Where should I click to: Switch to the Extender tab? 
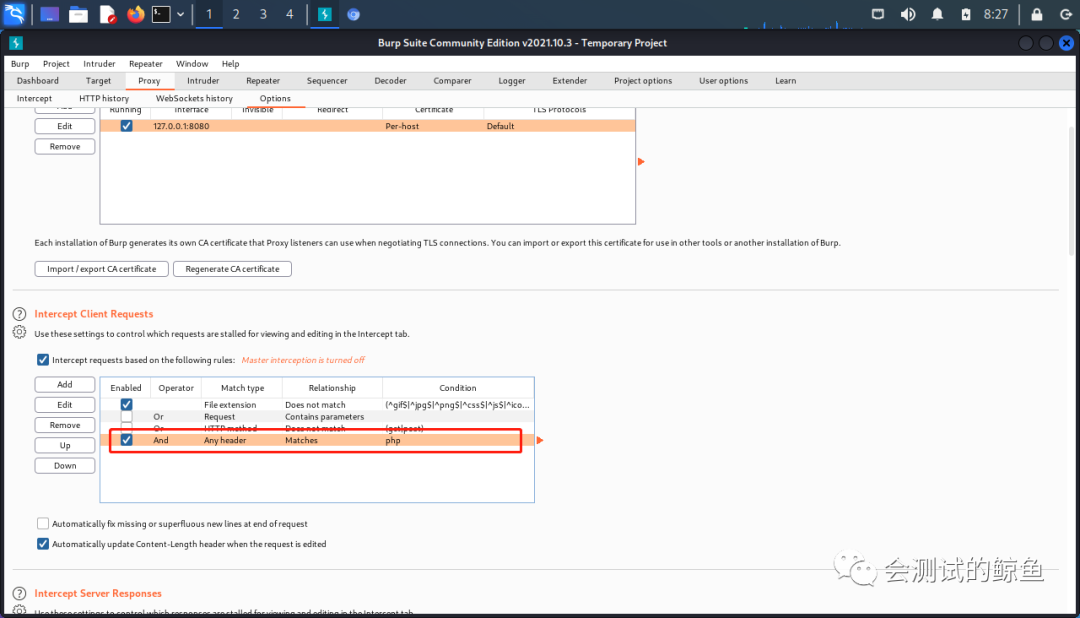point(570,81)
